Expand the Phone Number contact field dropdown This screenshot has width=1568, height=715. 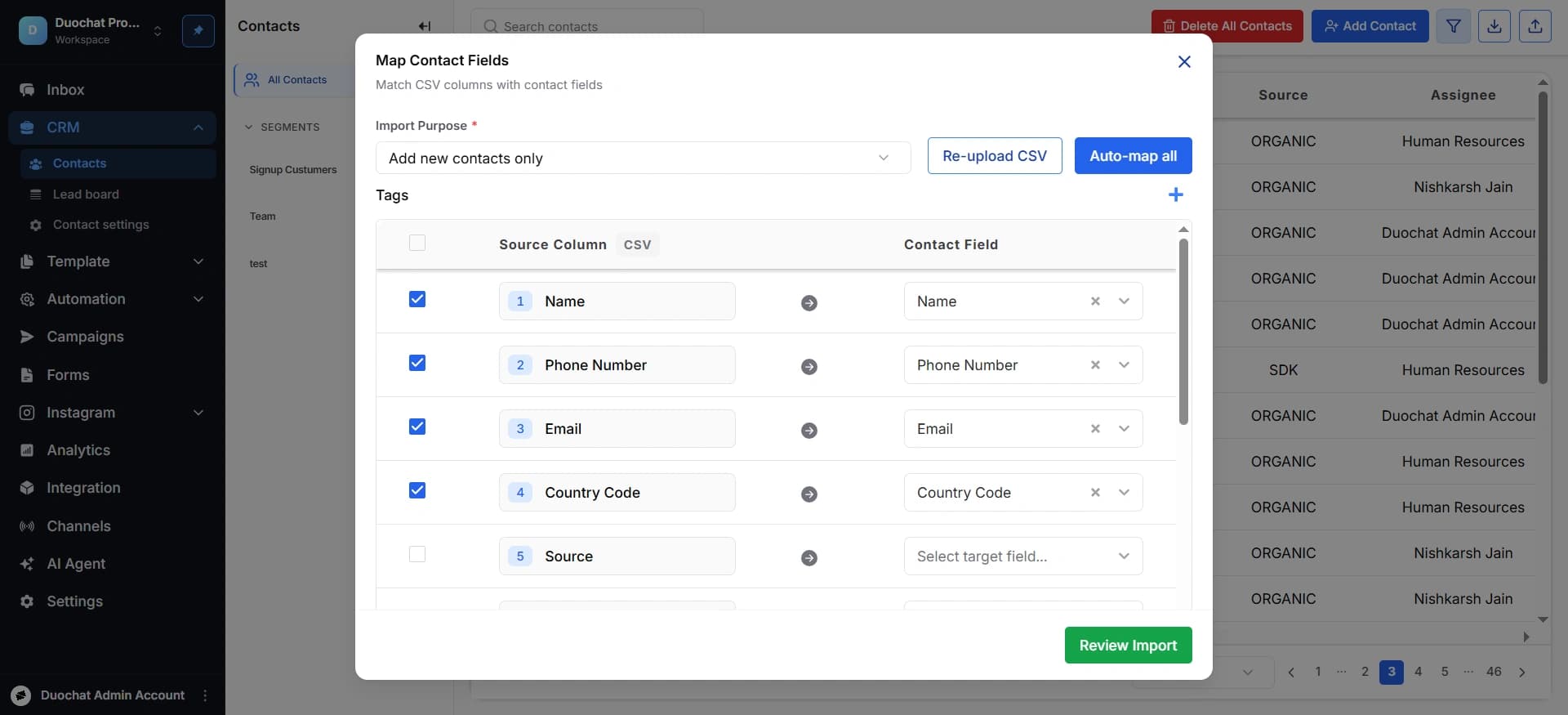pos(1125,365)
